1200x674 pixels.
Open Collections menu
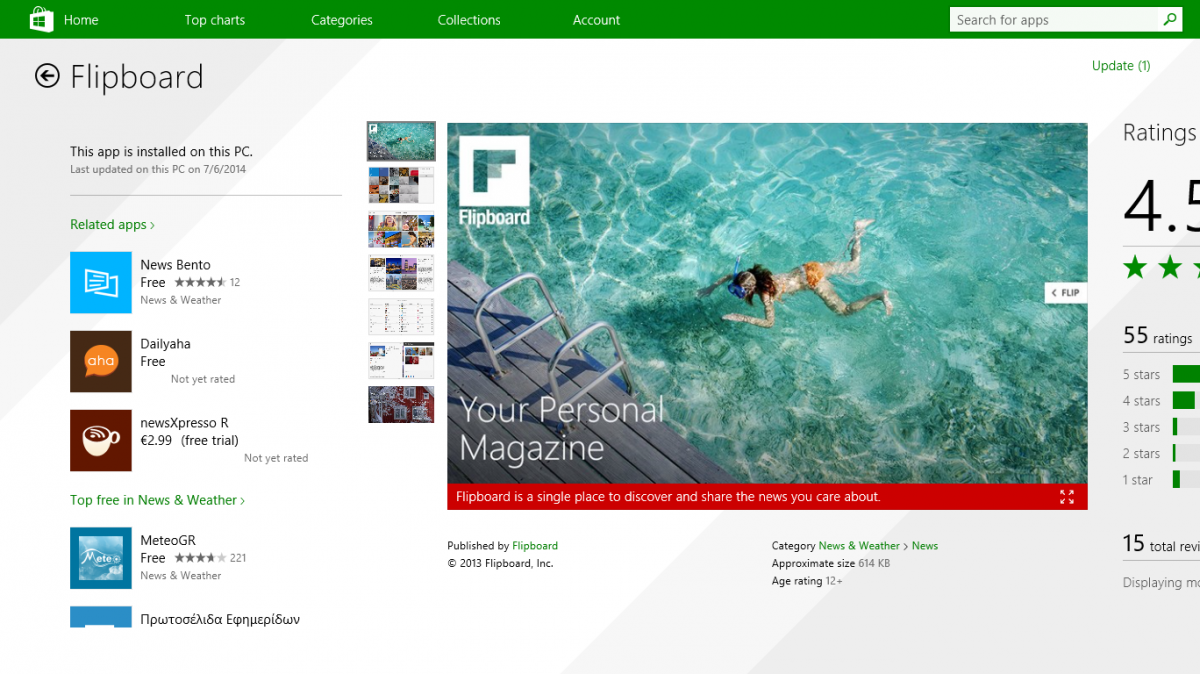pos(469,20)
